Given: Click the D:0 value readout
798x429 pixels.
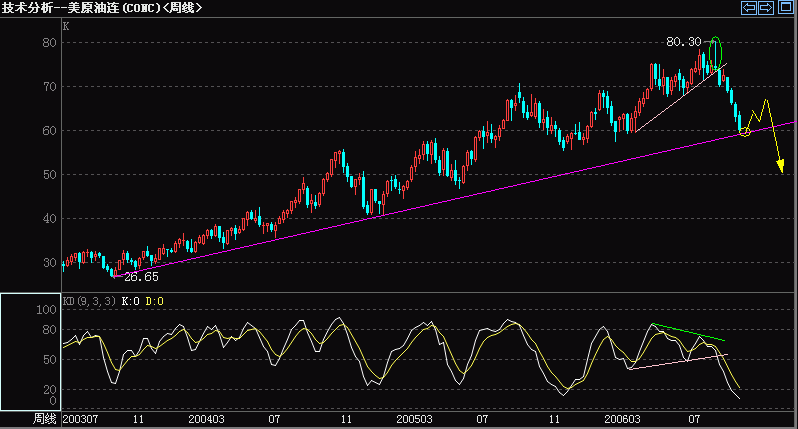Looking at the screenshot, I should click(x=155, y=300).
